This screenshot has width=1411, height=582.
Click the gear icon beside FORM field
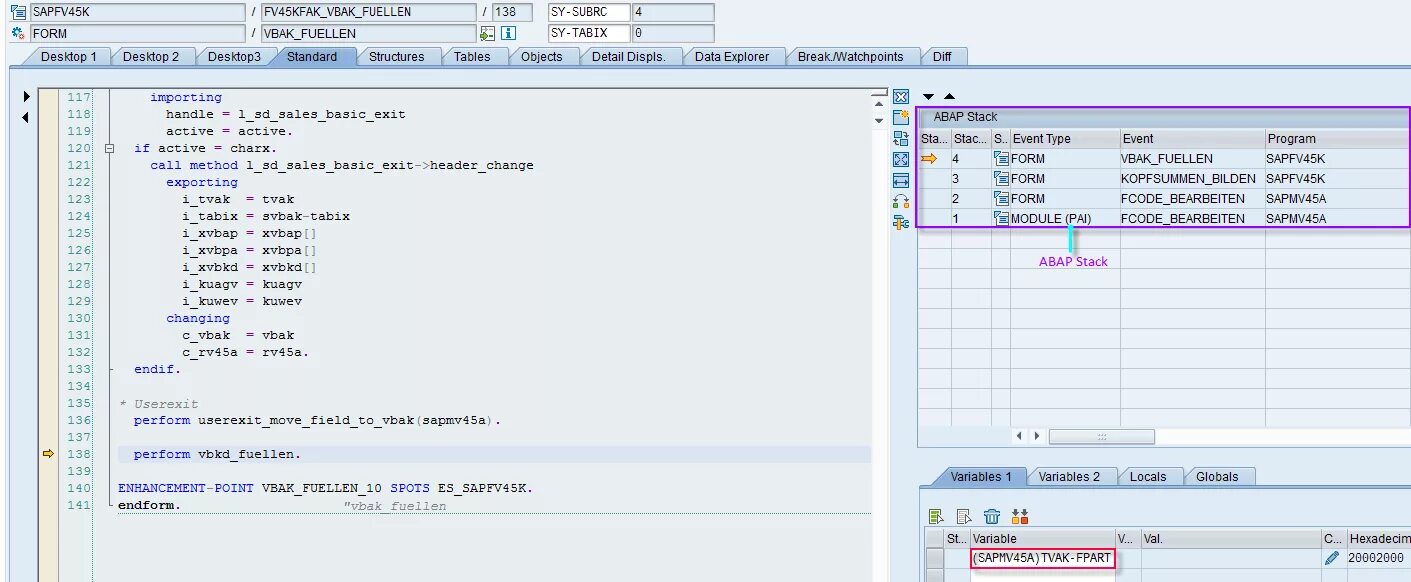18,33
